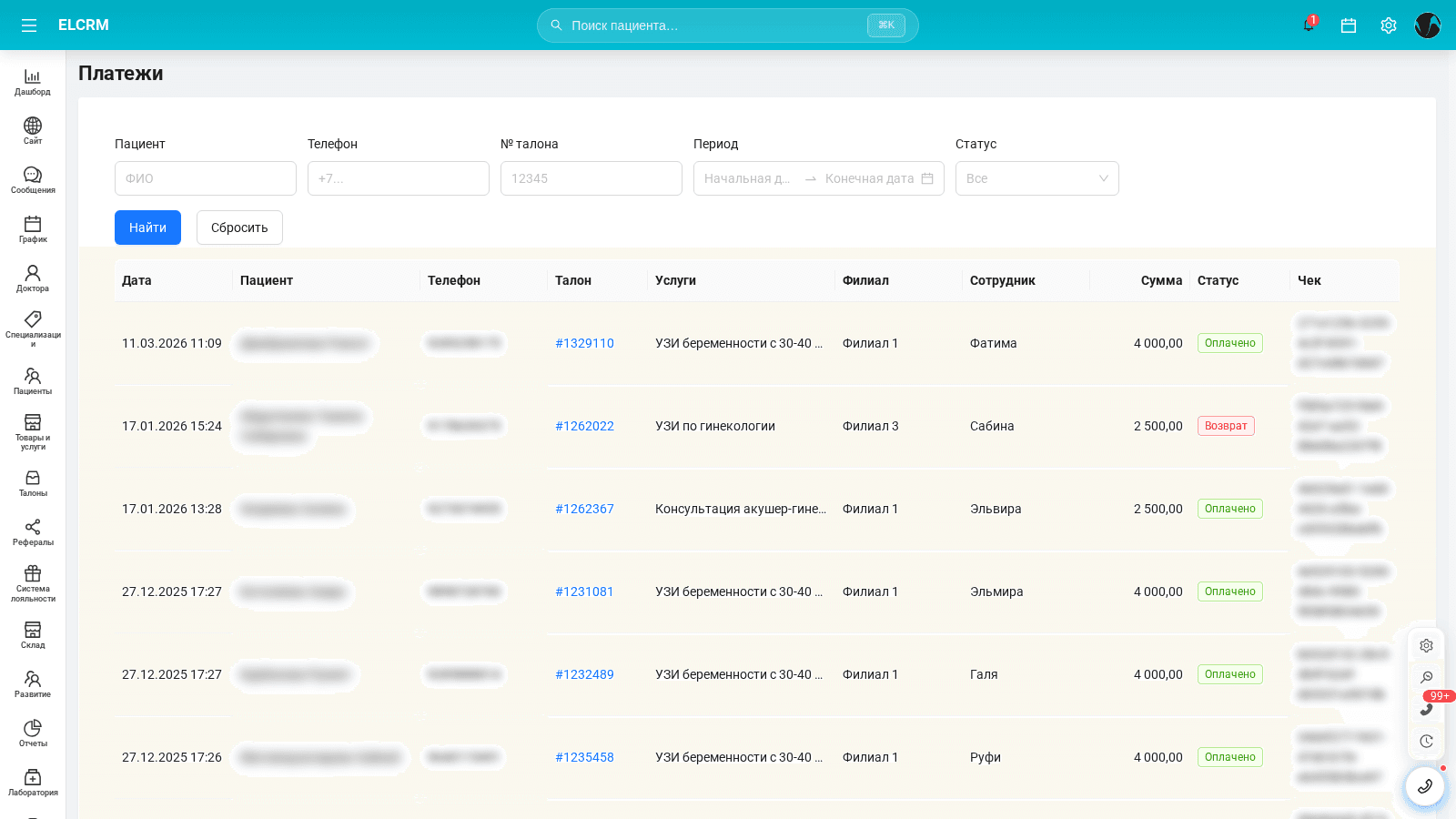The height and width of the screenshot is (819, 1456).
Task: Open Лаборатория in sidebar
Action: [33, 783]
